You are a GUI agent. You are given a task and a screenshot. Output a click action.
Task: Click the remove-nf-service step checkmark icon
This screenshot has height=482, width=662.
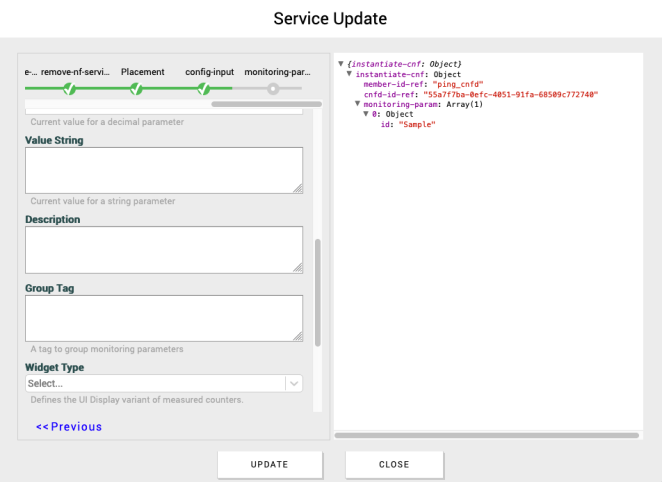pyautogui.click(x=69, y=89)
